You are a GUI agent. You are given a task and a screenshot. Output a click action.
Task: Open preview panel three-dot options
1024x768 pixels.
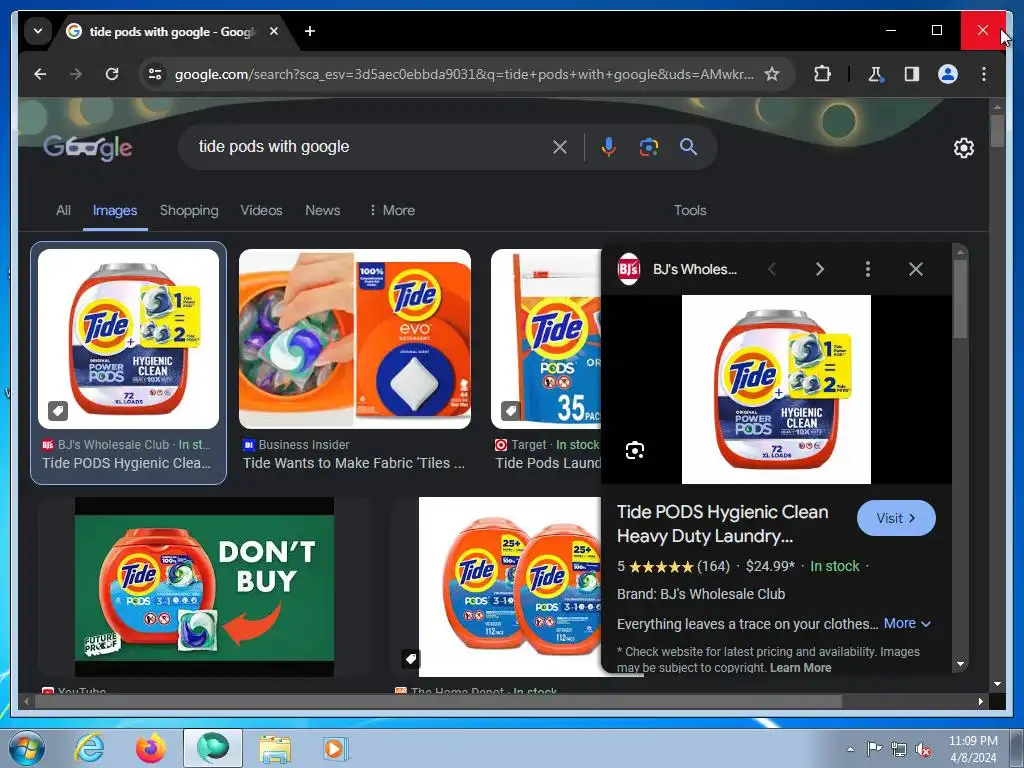(867, 269)
